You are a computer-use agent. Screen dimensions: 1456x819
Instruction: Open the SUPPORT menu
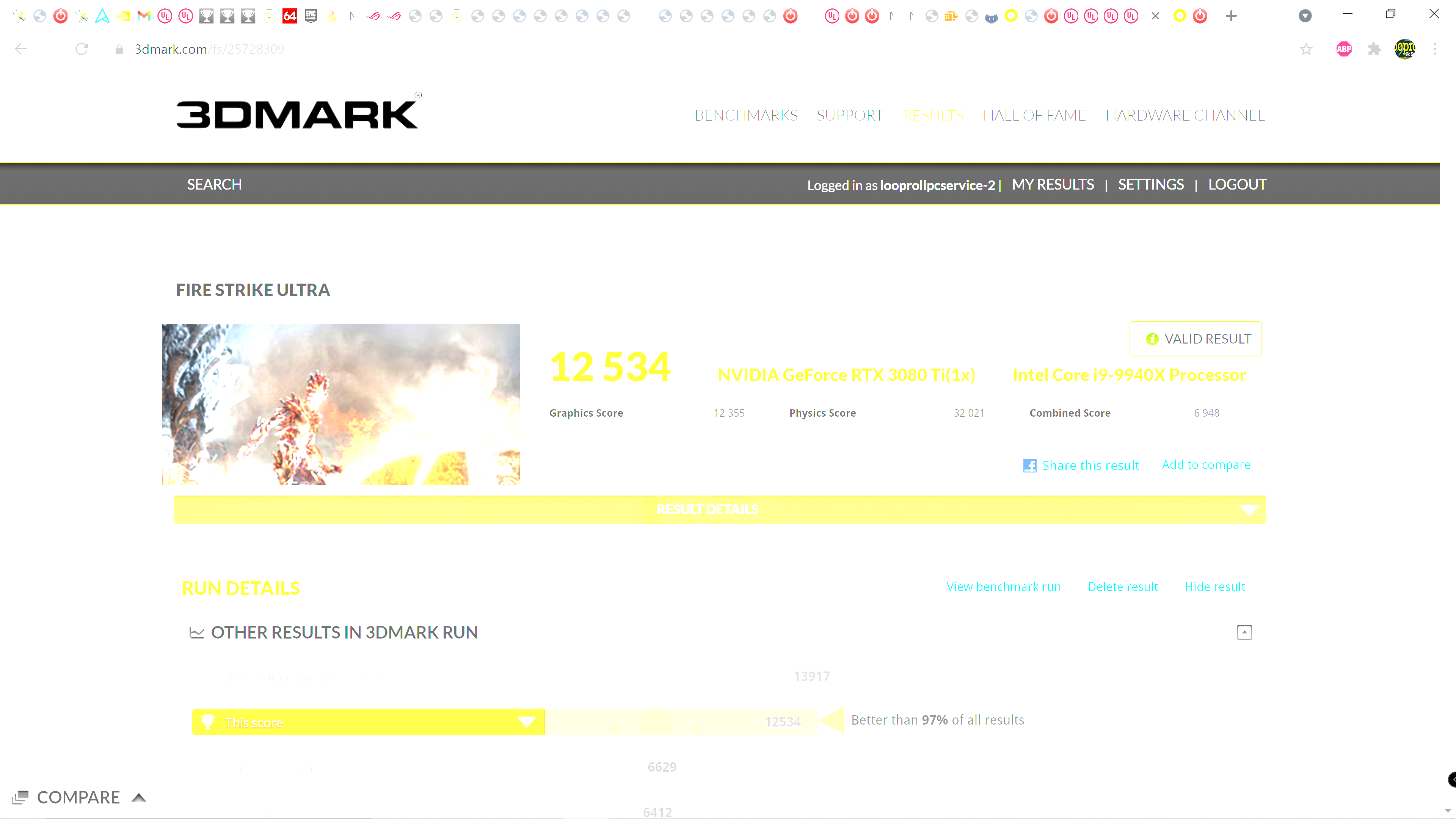pyautogui.click(x=850, y=115)
